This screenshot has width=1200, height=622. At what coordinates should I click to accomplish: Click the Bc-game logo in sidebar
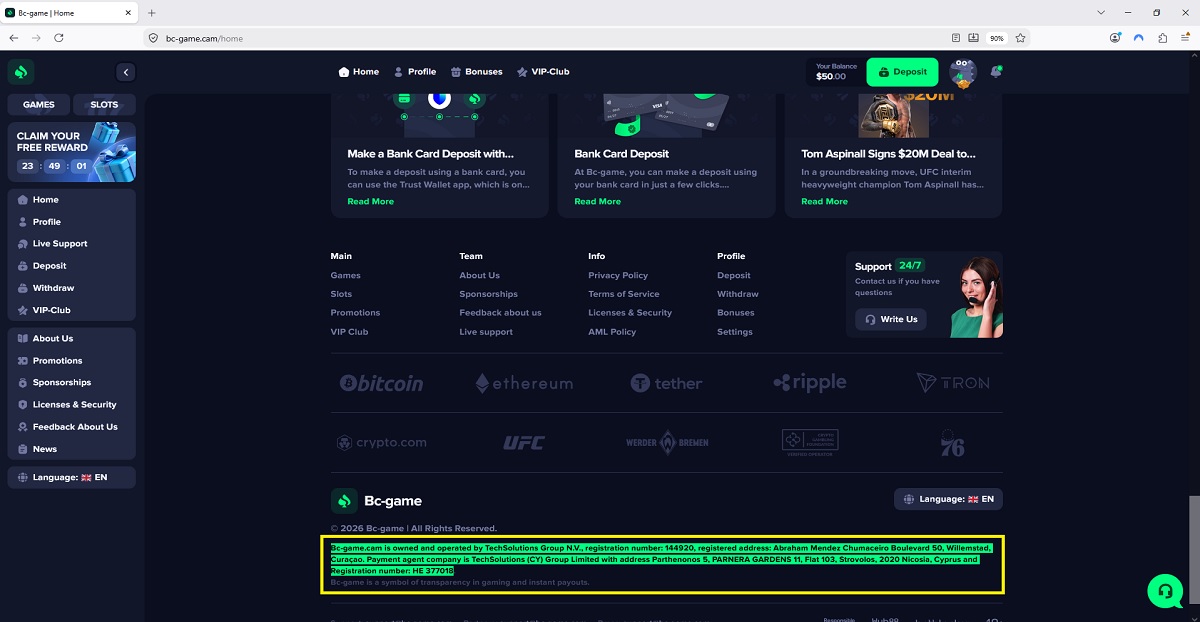click(x=22, y=72)
